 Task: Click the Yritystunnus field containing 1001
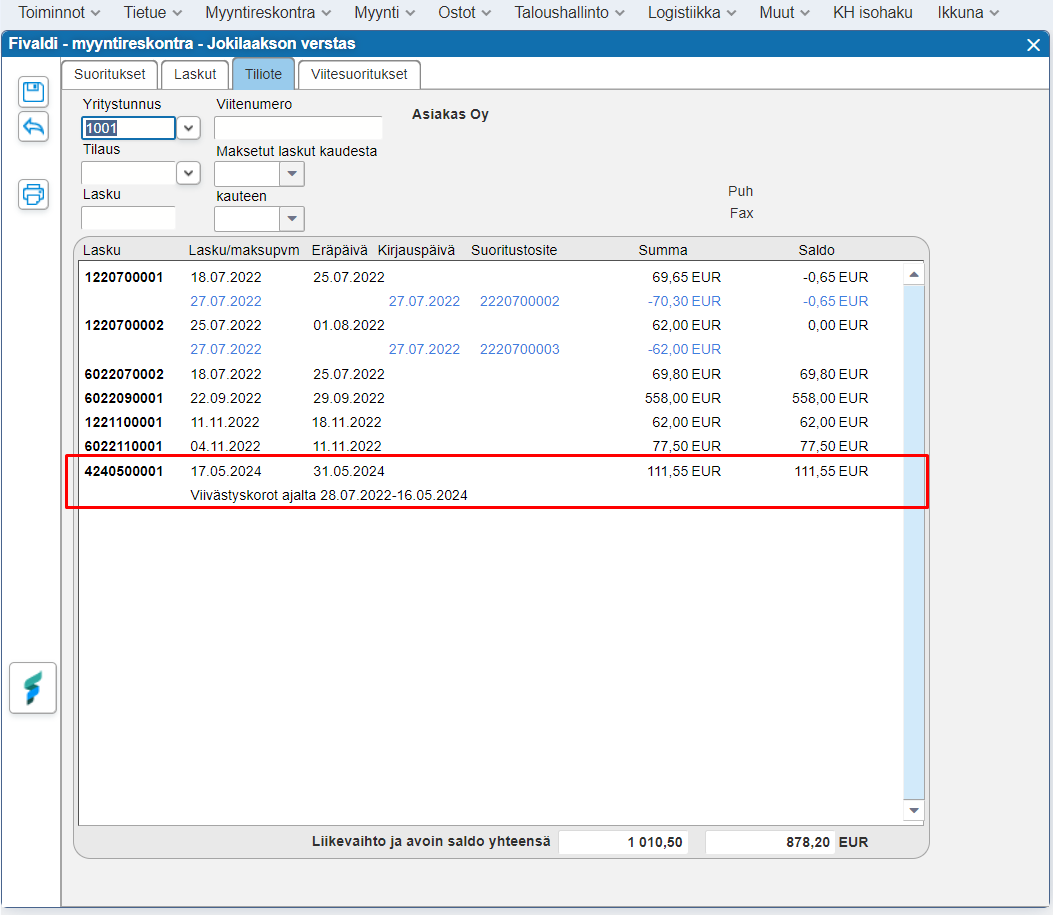point(128,128)
